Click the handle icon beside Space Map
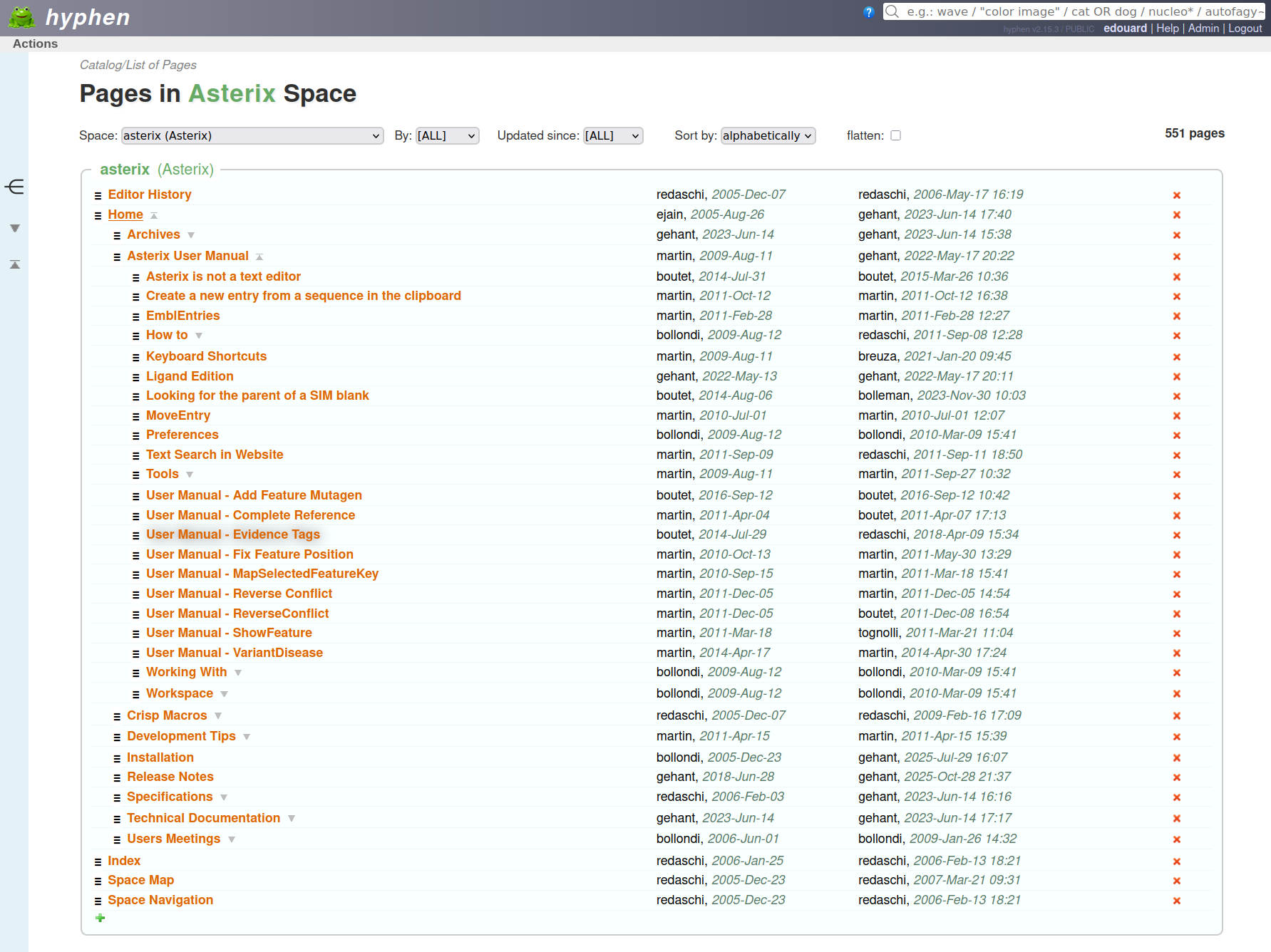 pyautogui.click(x=98, y=881)
